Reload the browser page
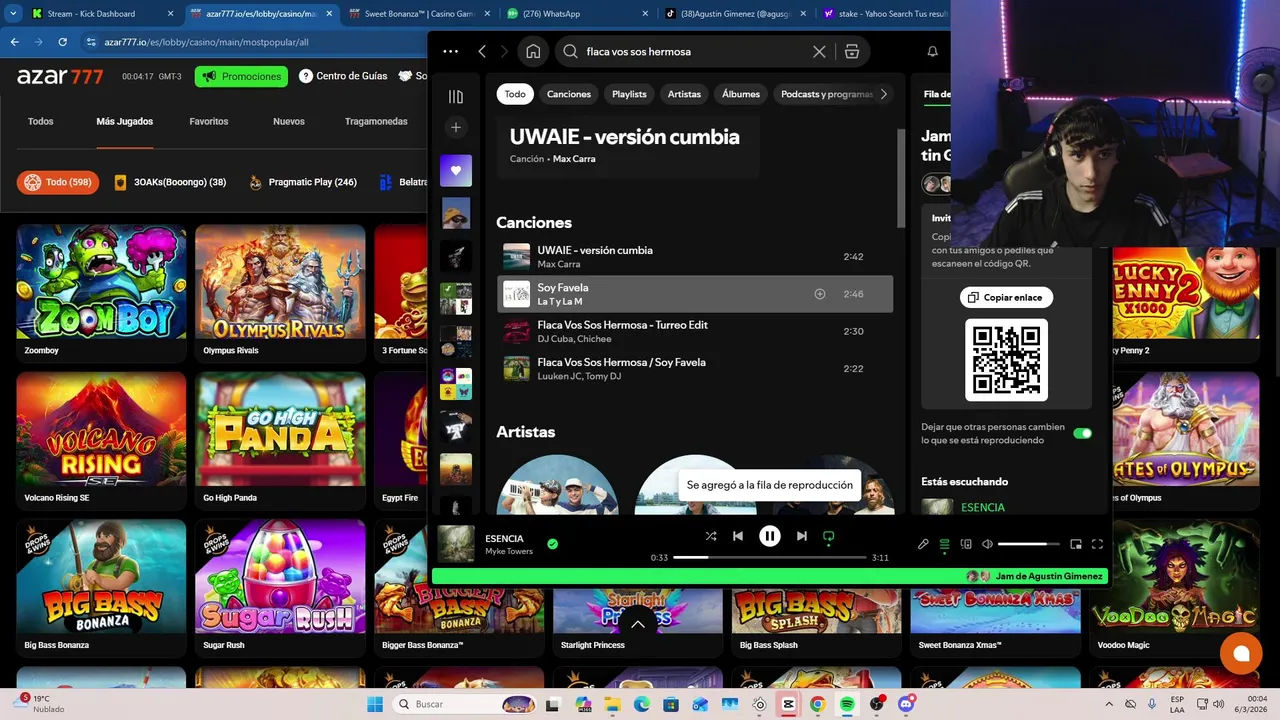The width and height of the screenshot is (1280, 720). (x=62, y=42)
